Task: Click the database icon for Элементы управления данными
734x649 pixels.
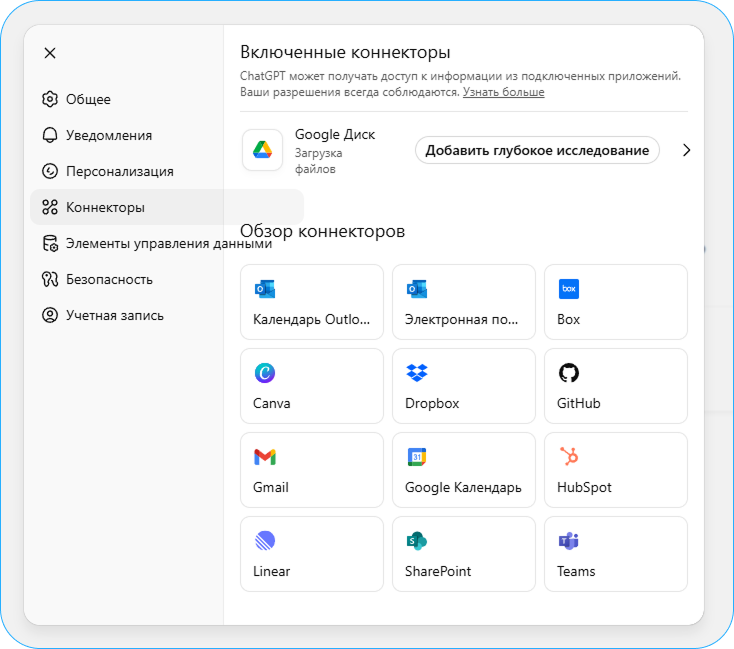Action: click(x=50, y=243)
